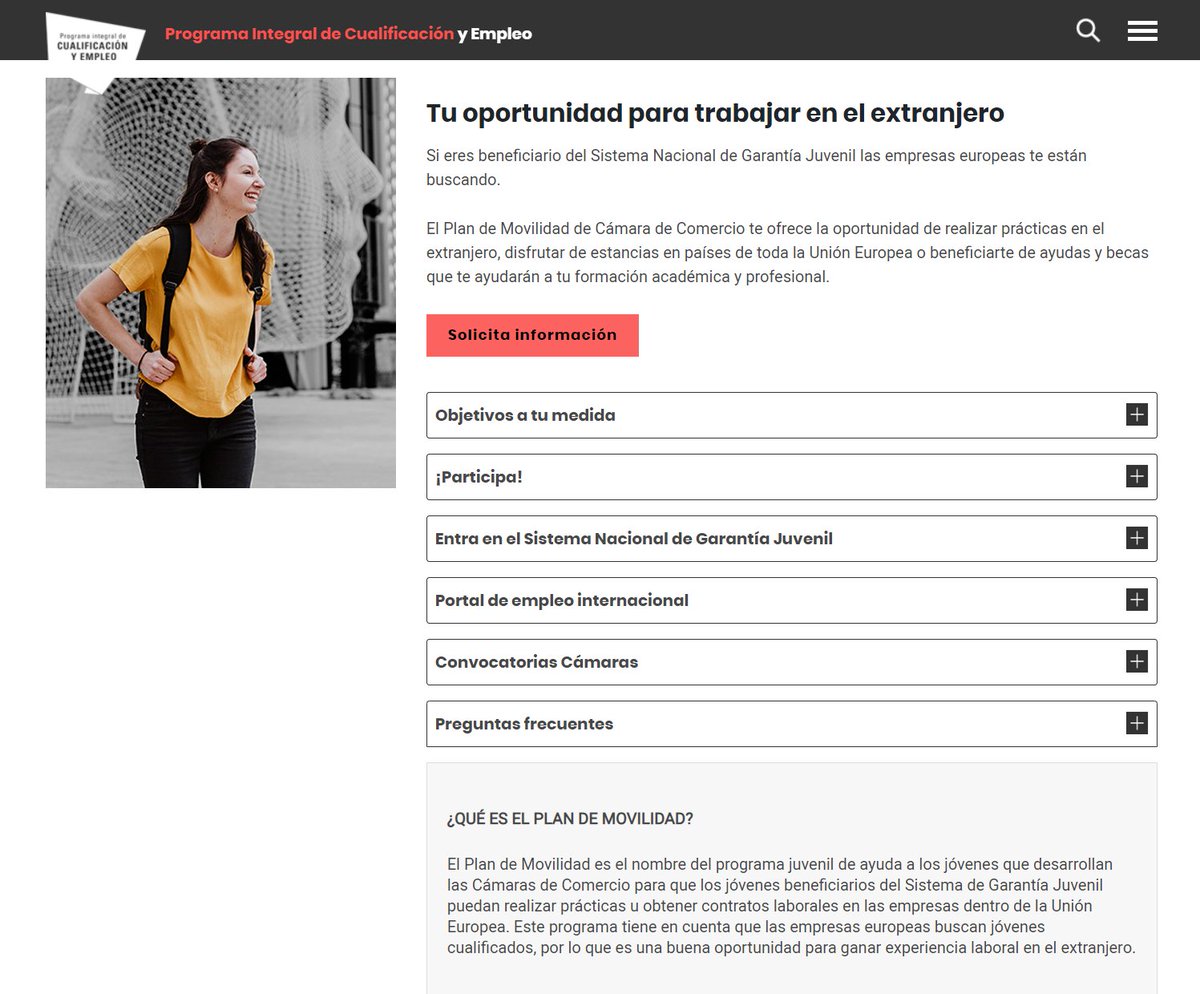Expand the ¡Participa! plus icon
The image size is (1200, 994).
pos(1136,477)
